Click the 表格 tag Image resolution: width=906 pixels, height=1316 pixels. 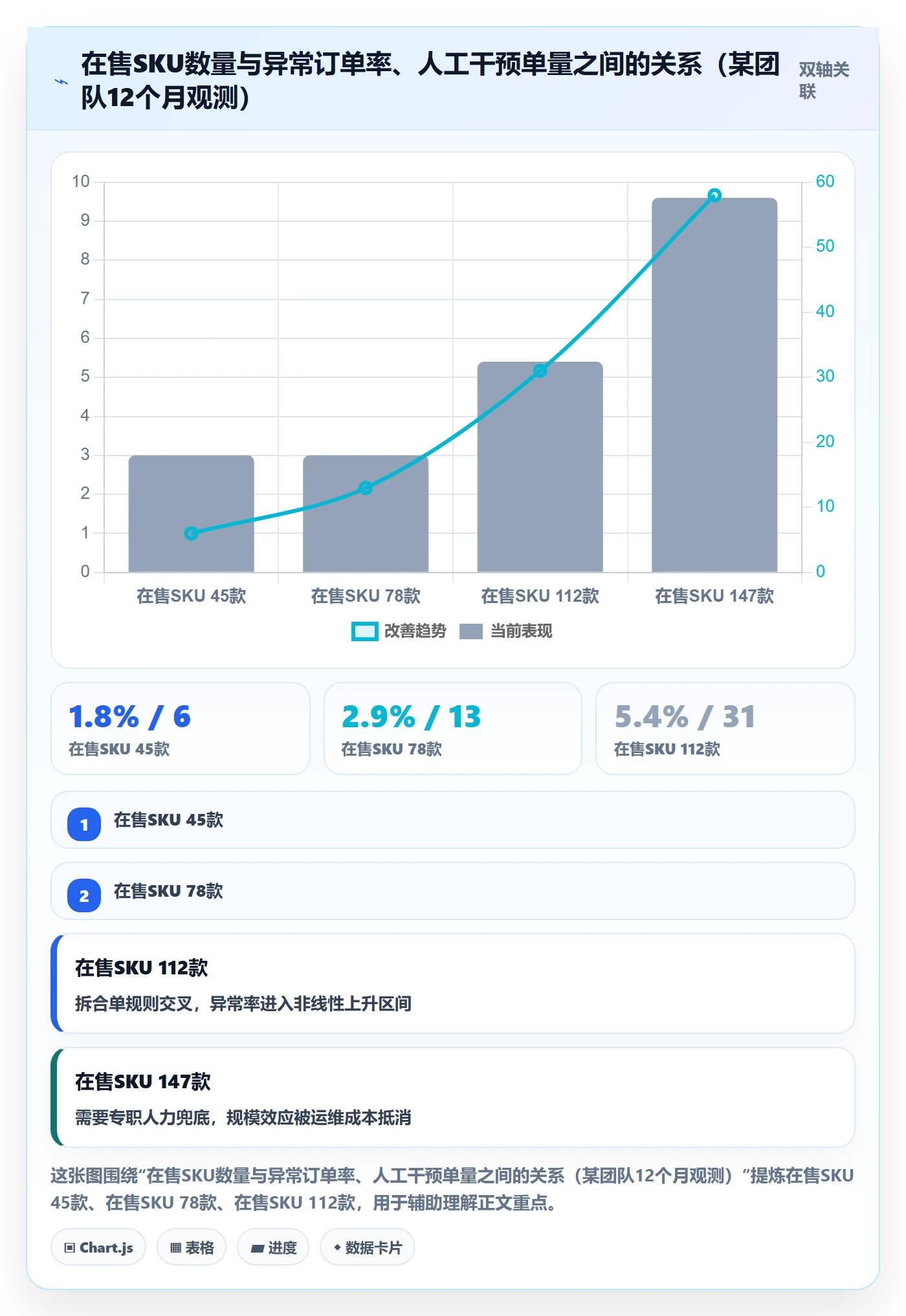[x=192, y=1247]
